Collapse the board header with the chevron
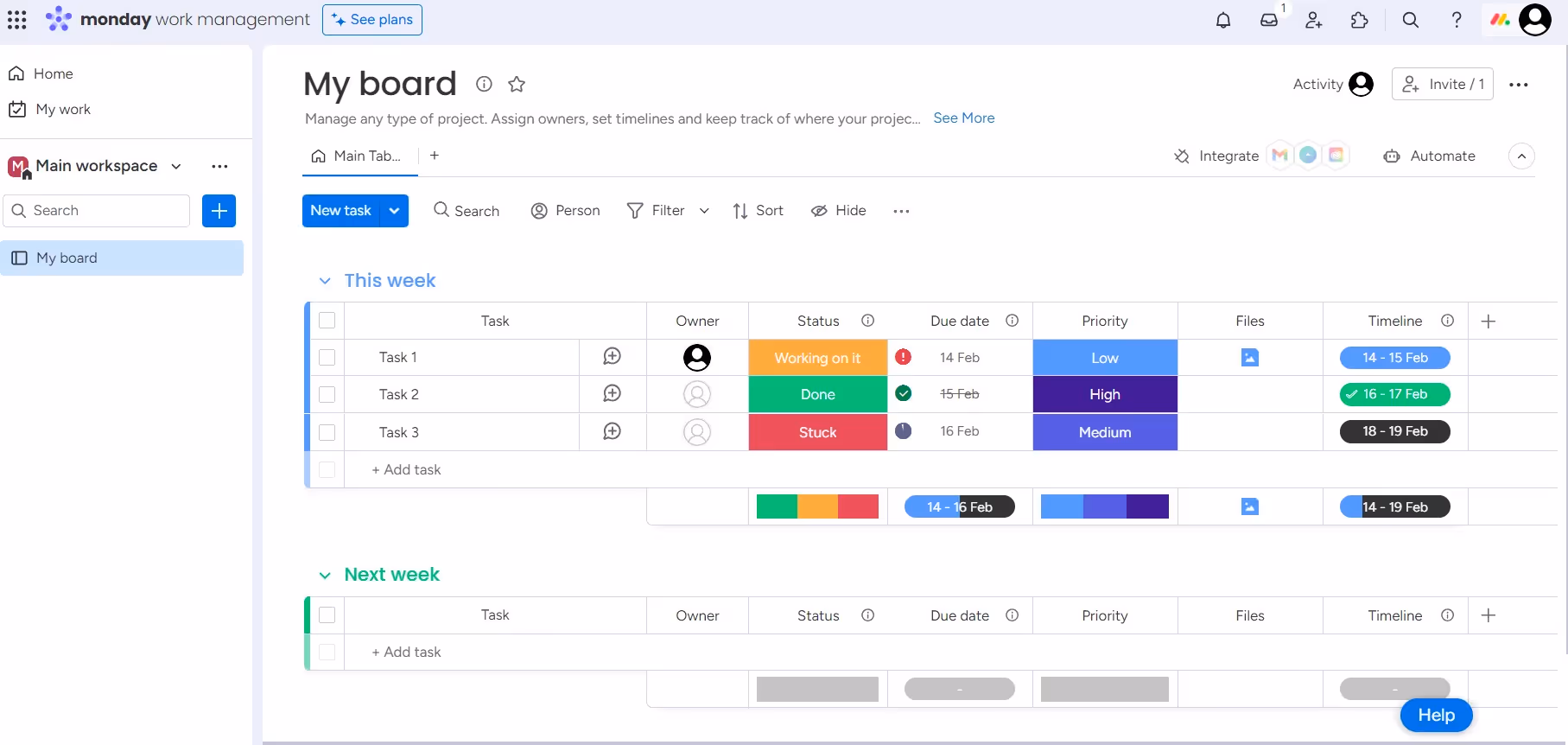This screenshot has height=745, width=1568. click(1521, 156)
